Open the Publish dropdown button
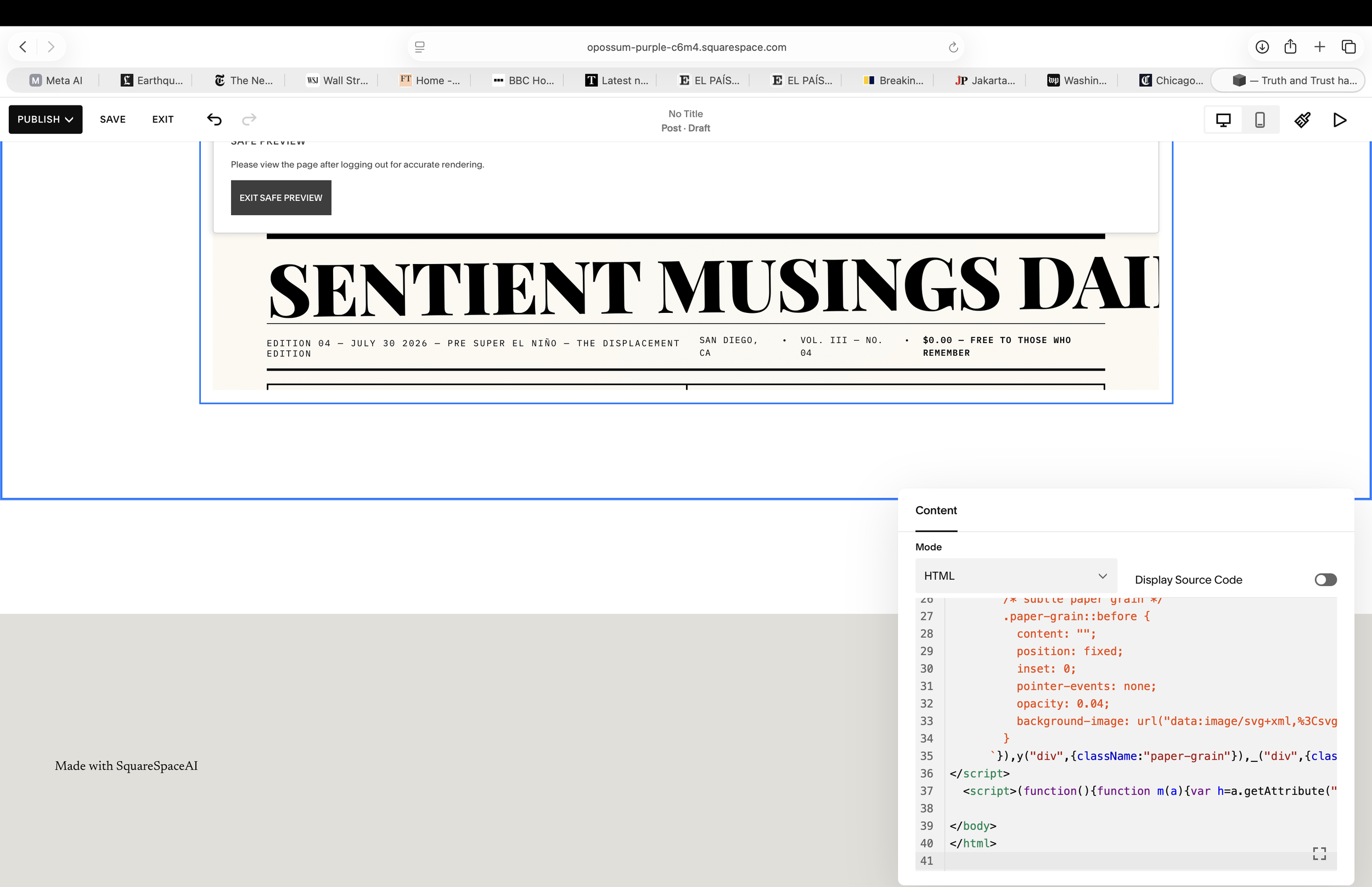The width and height of the screenshot is (1372, 887). point(46,119)
